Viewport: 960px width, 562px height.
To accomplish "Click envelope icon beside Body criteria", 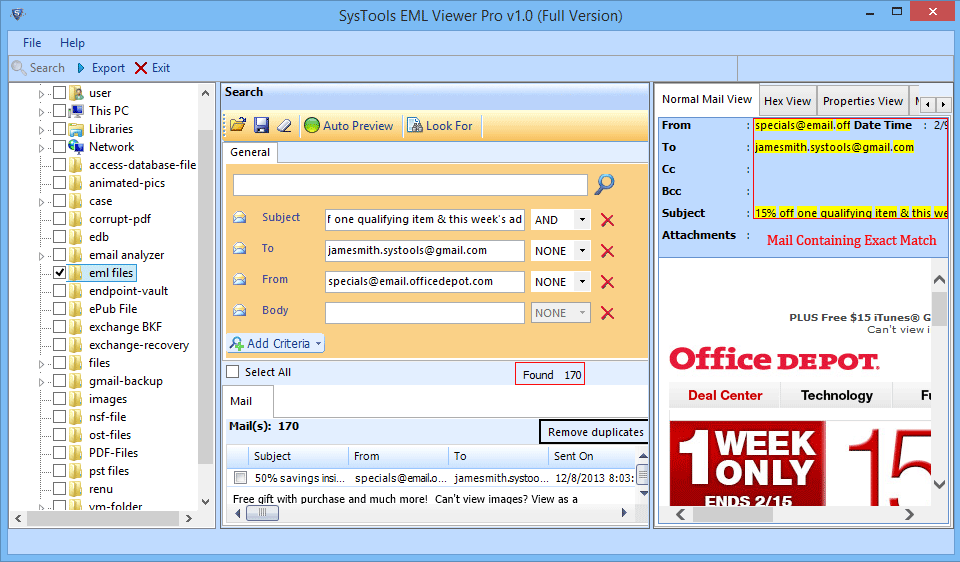I will click(240, 310).
